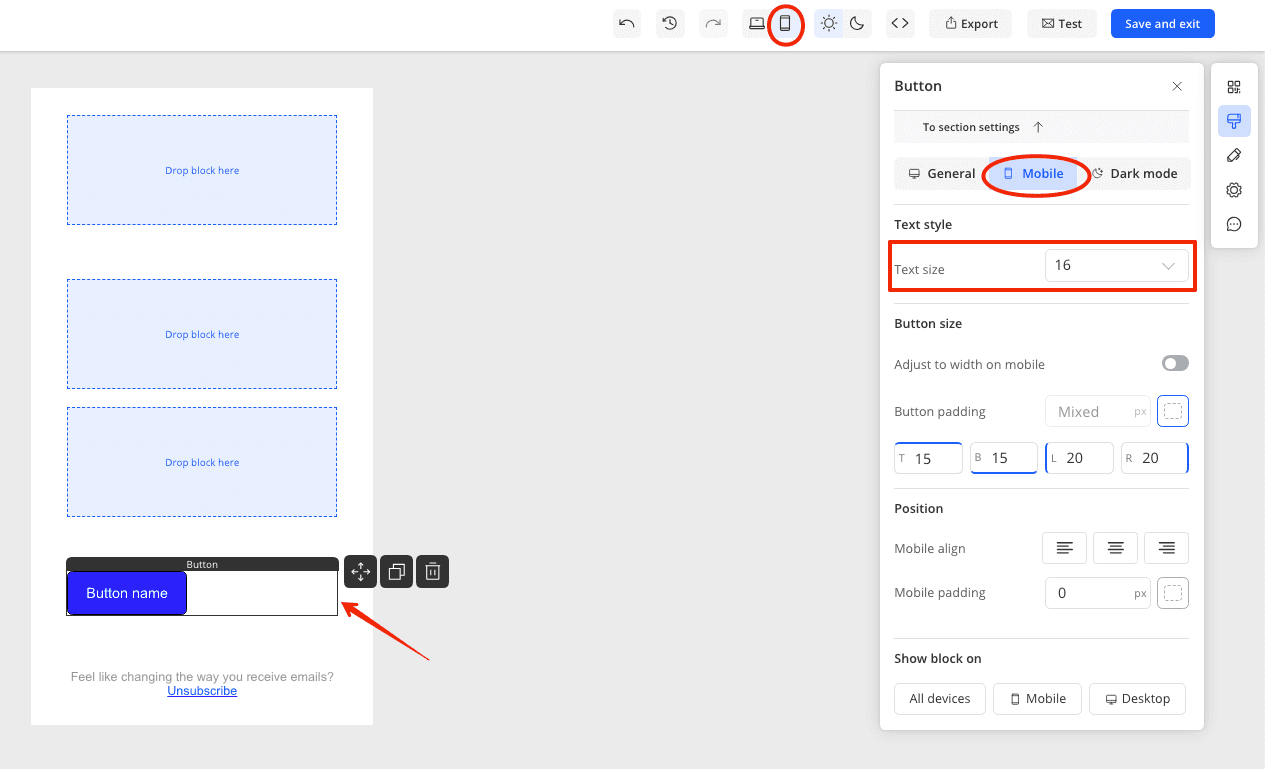The image size is (1265, 769).
Task: Enable light mode sun icon
Action: point(829,23)
